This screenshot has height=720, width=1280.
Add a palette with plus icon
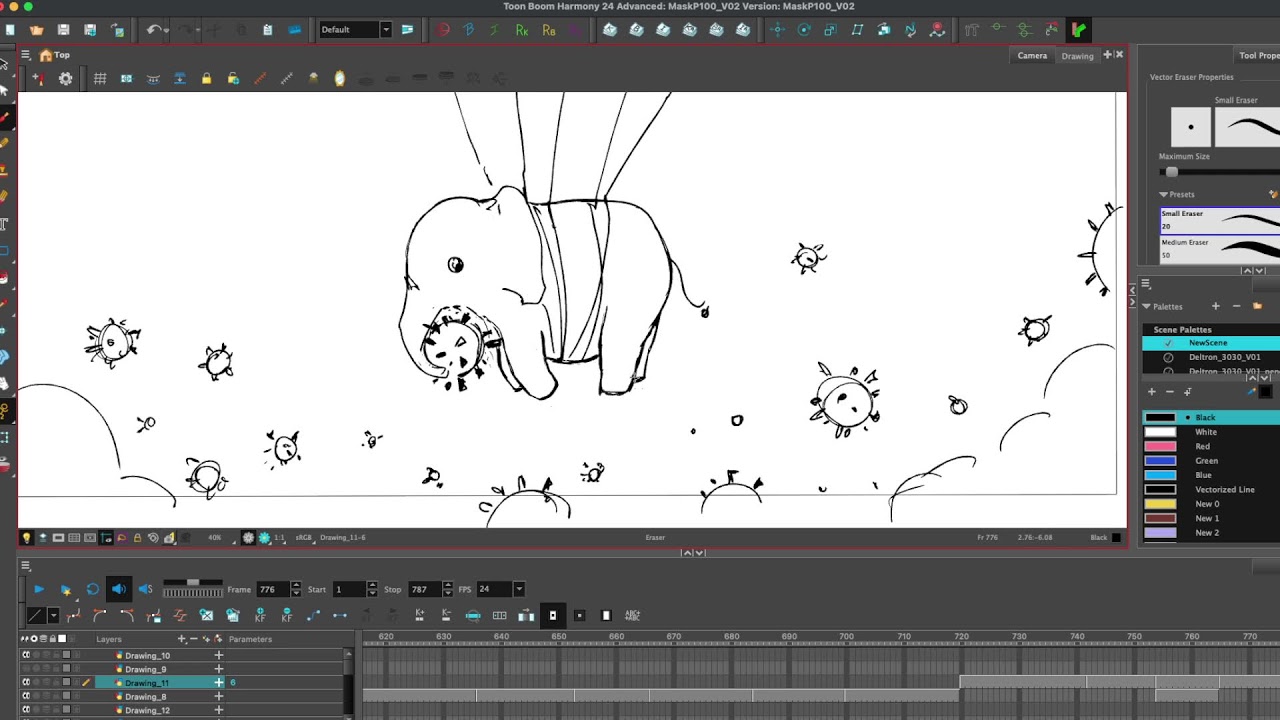point(1216,306)
